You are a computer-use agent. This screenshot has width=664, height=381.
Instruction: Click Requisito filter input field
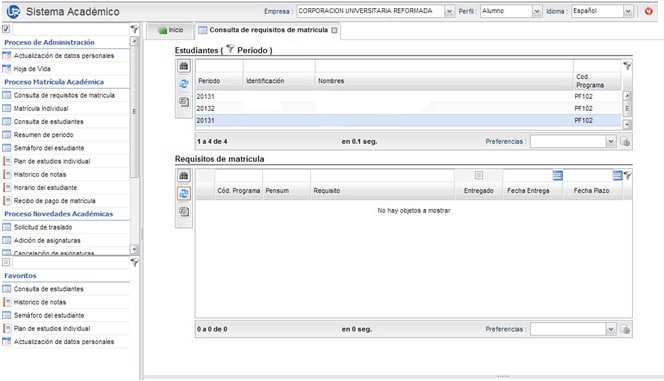[x=382, y=175]
